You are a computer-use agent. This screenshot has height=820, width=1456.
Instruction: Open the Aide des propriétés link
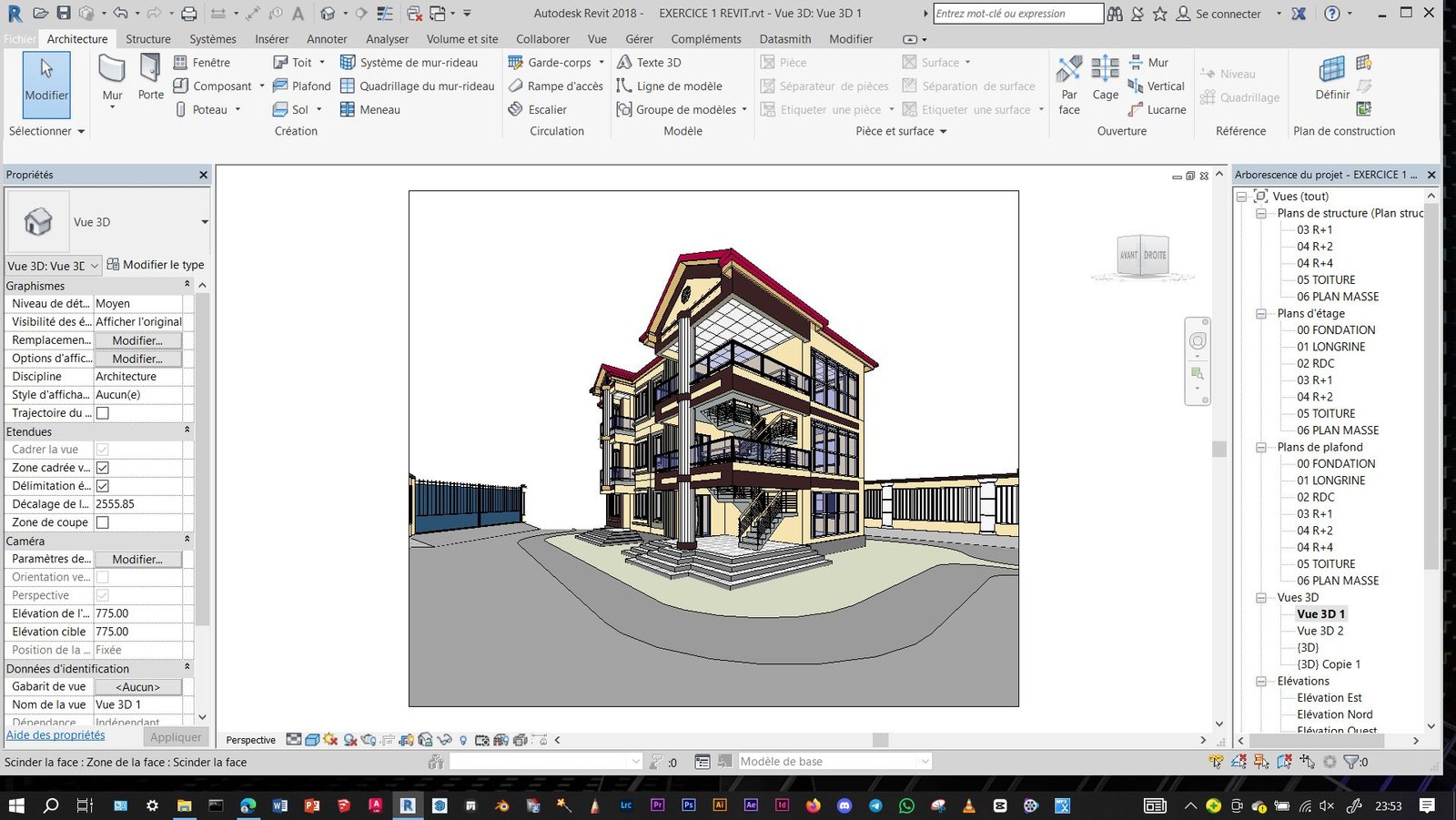(x=56, y=735)
